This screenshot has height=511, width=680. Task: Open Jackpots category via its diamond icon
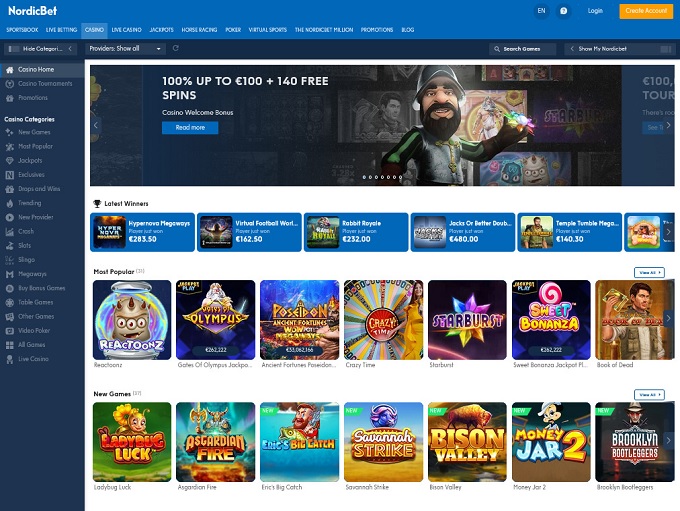pyautogui.click(x=9, y=160)
